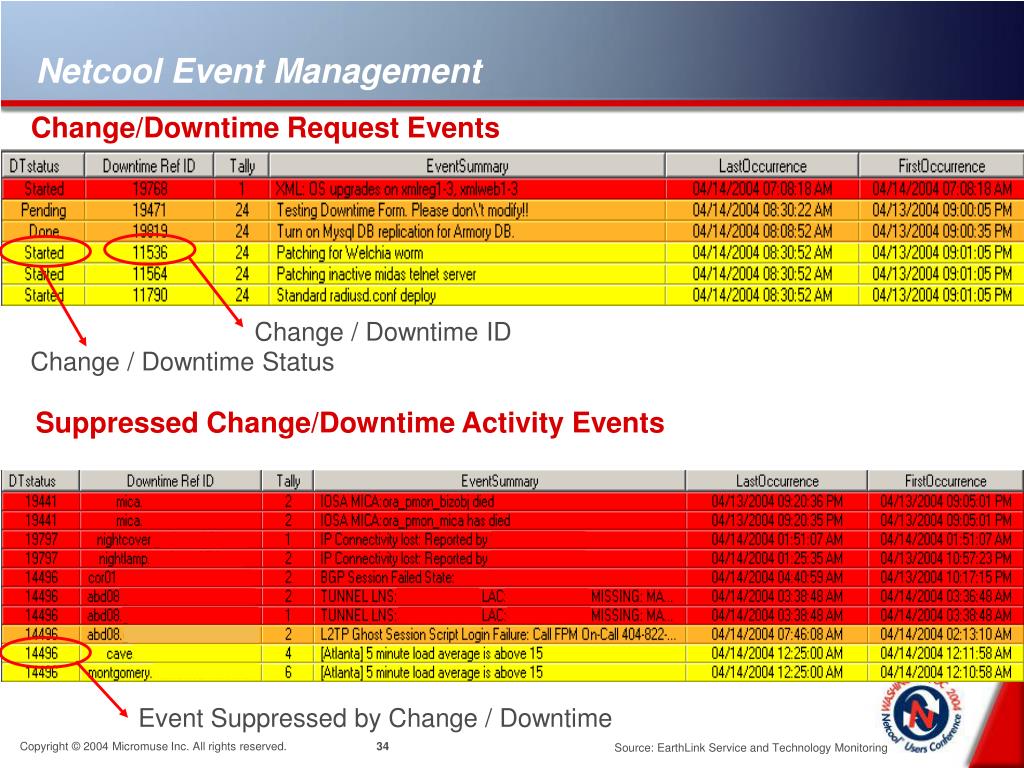Select Patching inactive midas telnet server event
Screen dimensions: 1024x768
tap(376, 274)
